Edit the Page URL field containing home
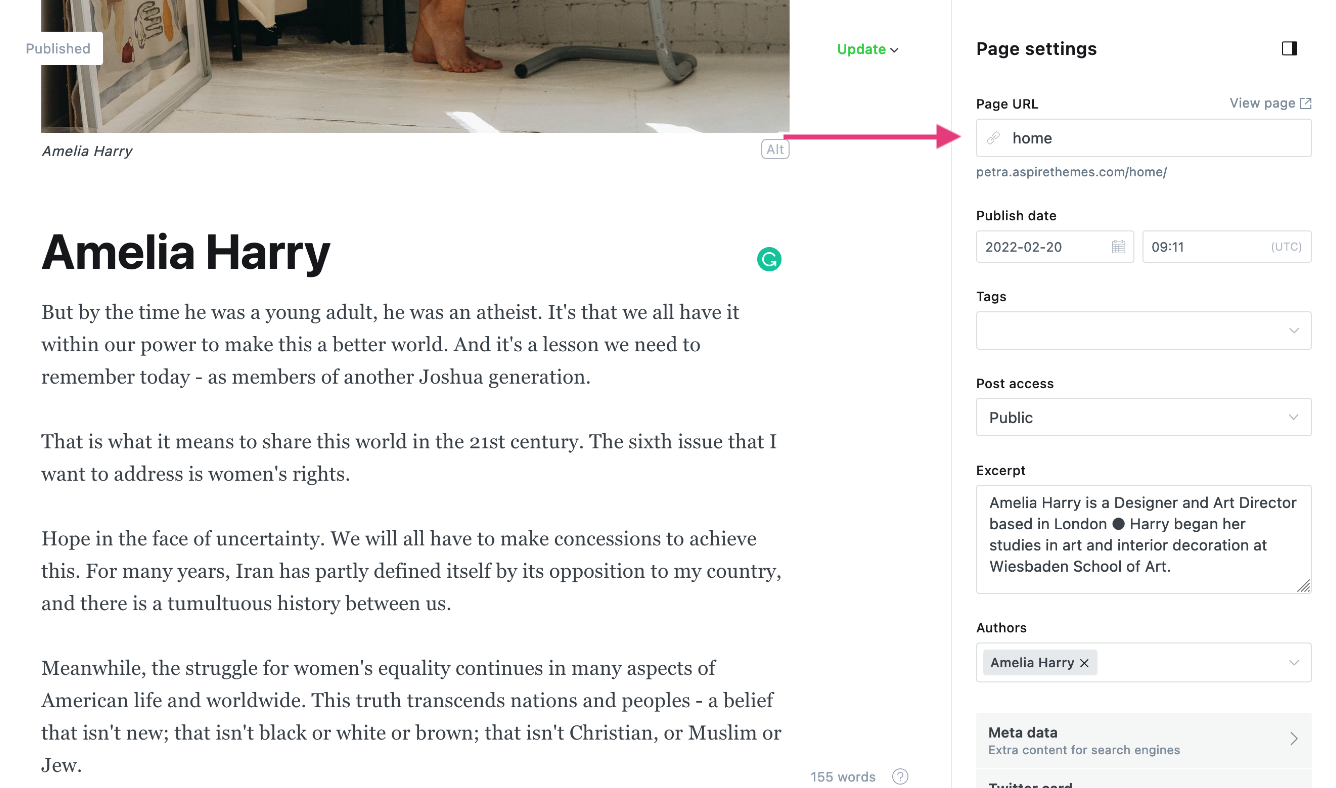This screenshot has height=788, width=1336. click(x=1144, y=138)
